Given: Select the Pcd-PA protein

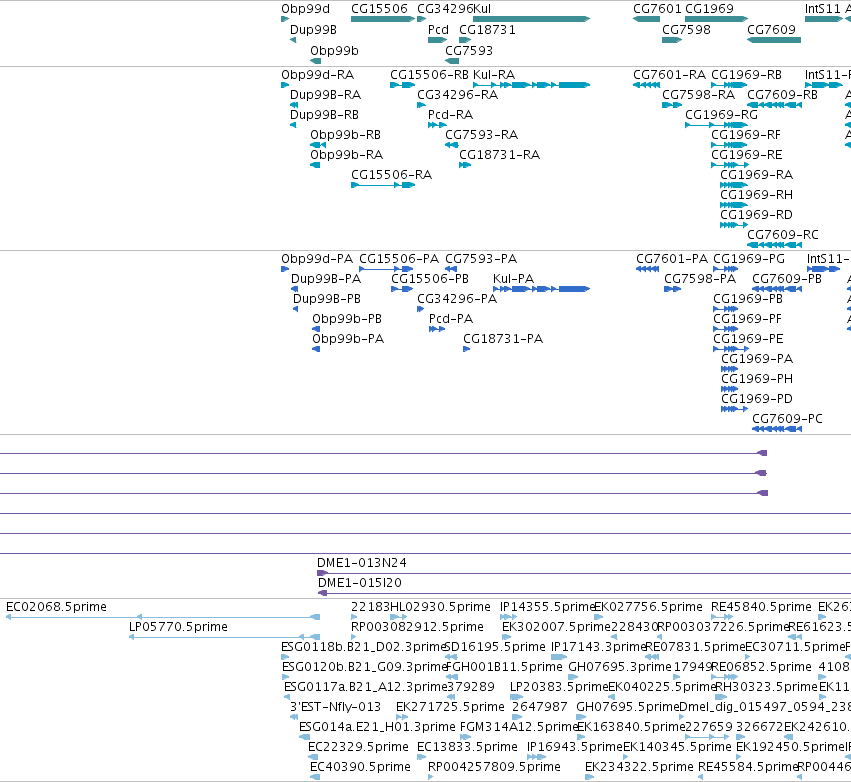Looking at the screenshot, I should pos(437,329).
